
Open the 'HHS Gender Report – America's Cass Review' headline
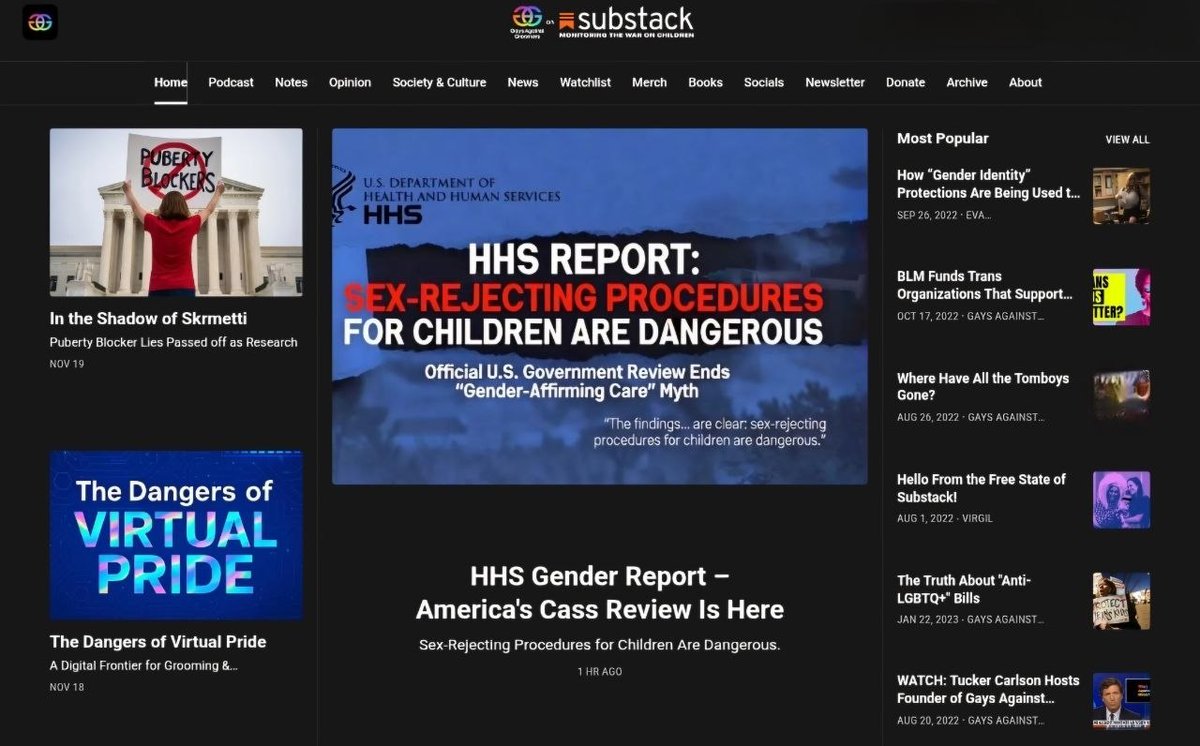(600, 592)
